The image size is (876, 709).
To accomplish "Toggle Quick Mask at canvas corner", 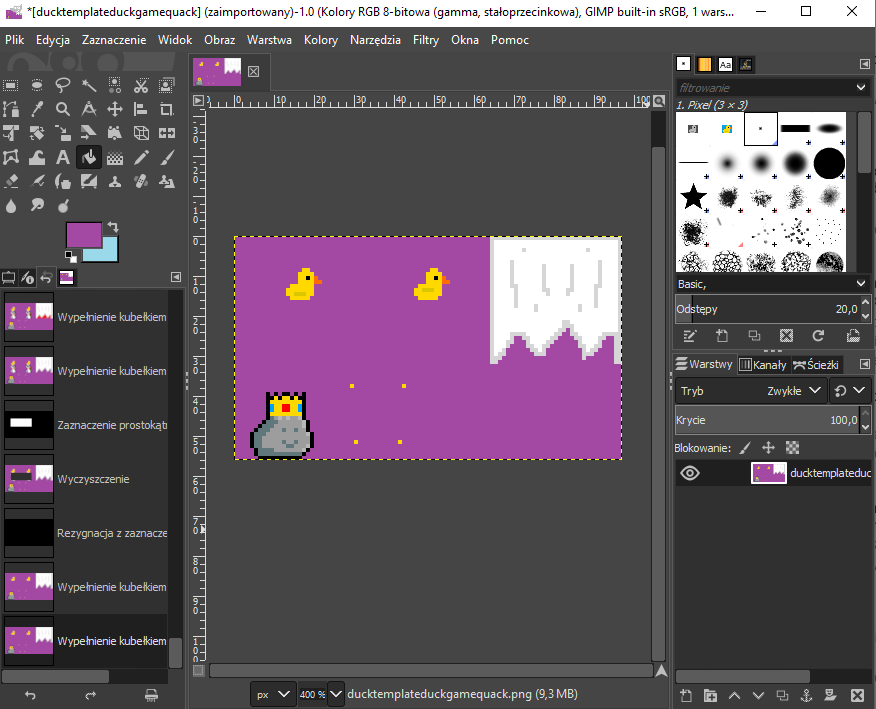I will click(198, 670).
